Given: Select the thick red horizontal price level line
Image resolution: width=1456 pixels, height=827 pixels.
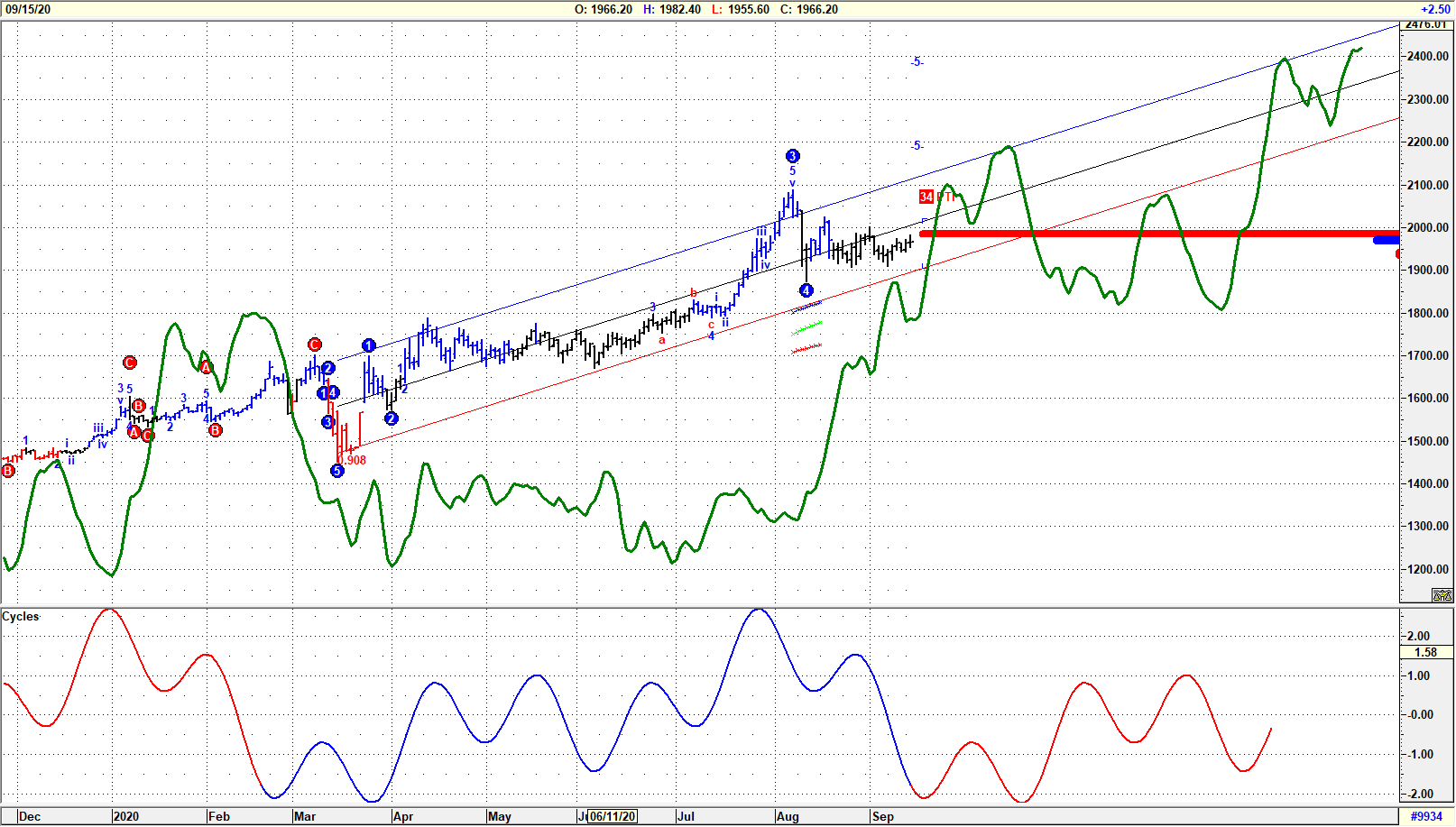Looking at the screenshot, I should coord(1155,234).
